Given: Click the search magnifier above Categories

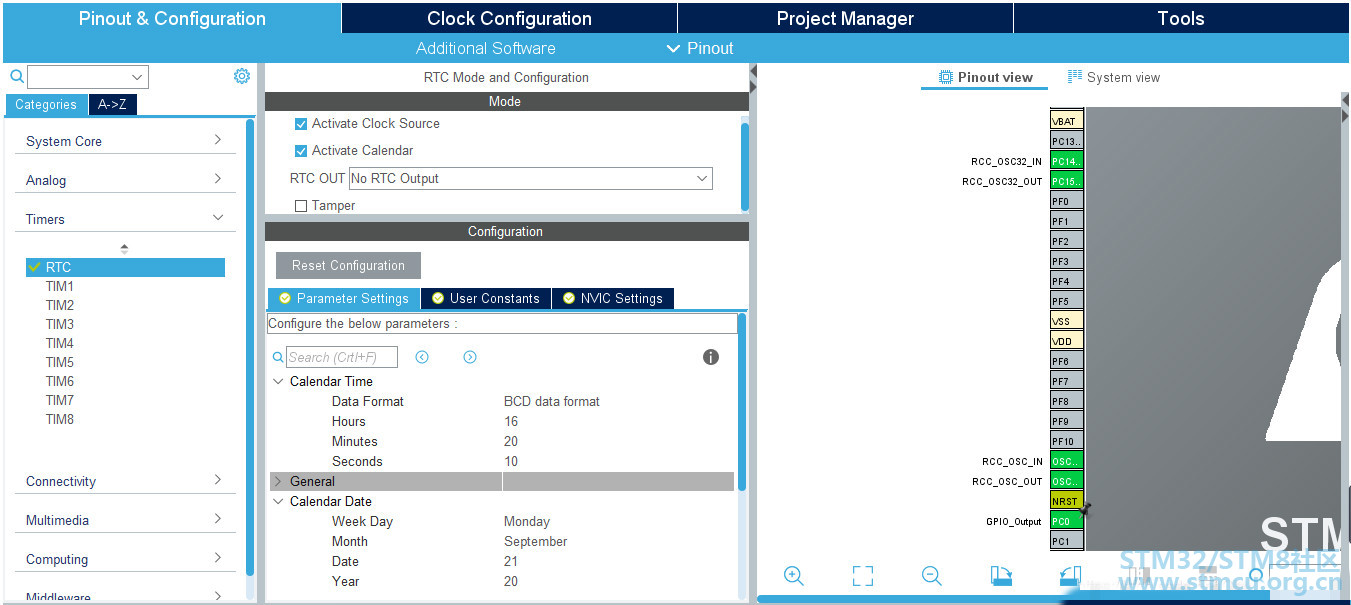Looking at the screenshot, I should (x=17, y=76).
